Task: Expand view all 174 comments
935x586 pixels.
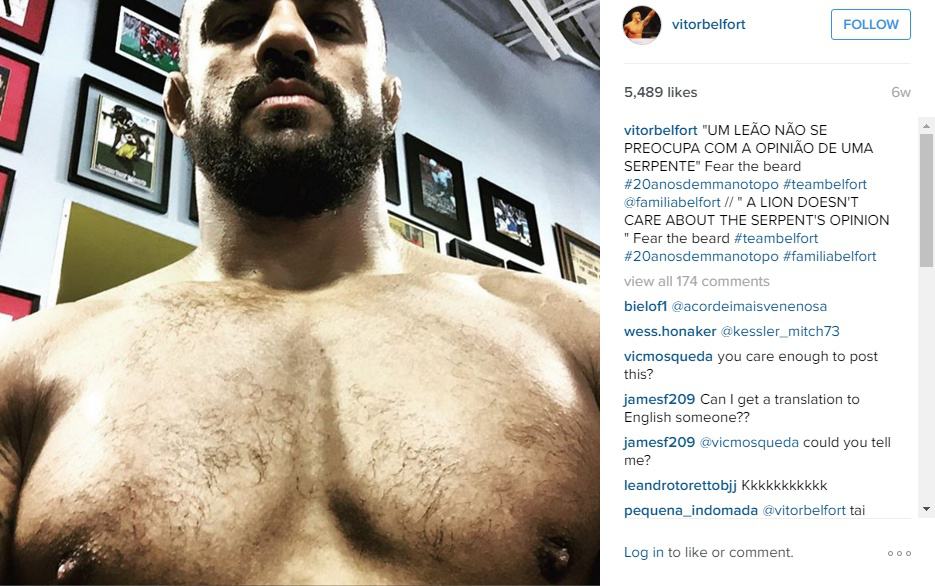Action: 696,281
